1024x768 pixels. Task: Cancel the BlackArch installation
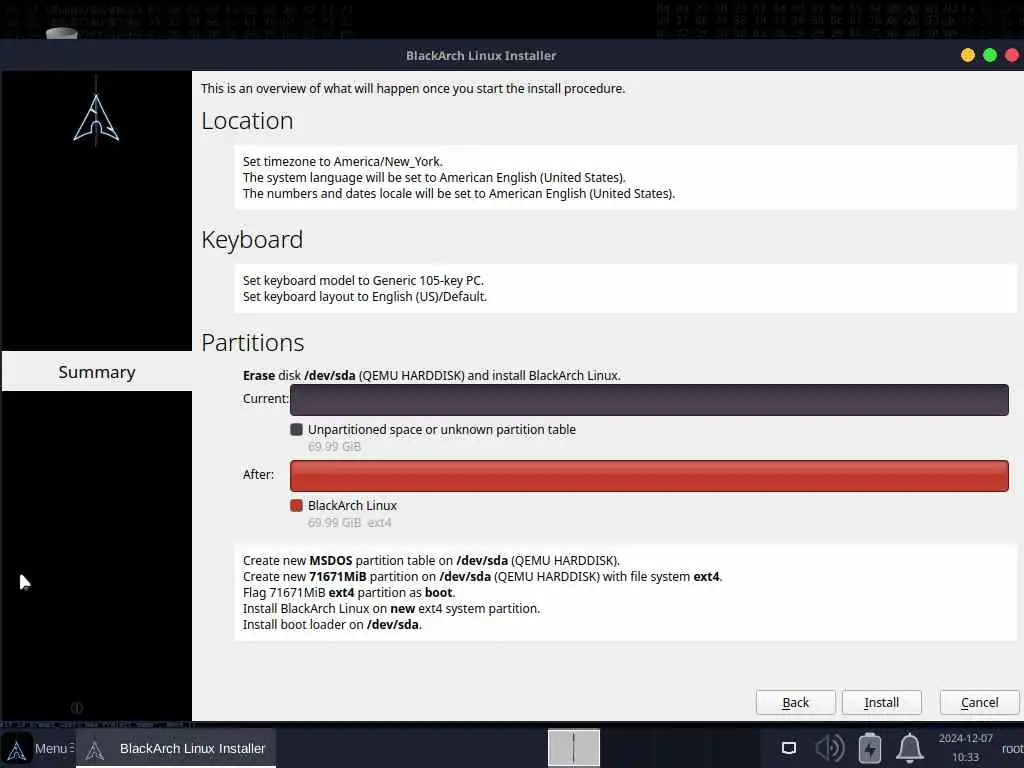pos(979,702)
